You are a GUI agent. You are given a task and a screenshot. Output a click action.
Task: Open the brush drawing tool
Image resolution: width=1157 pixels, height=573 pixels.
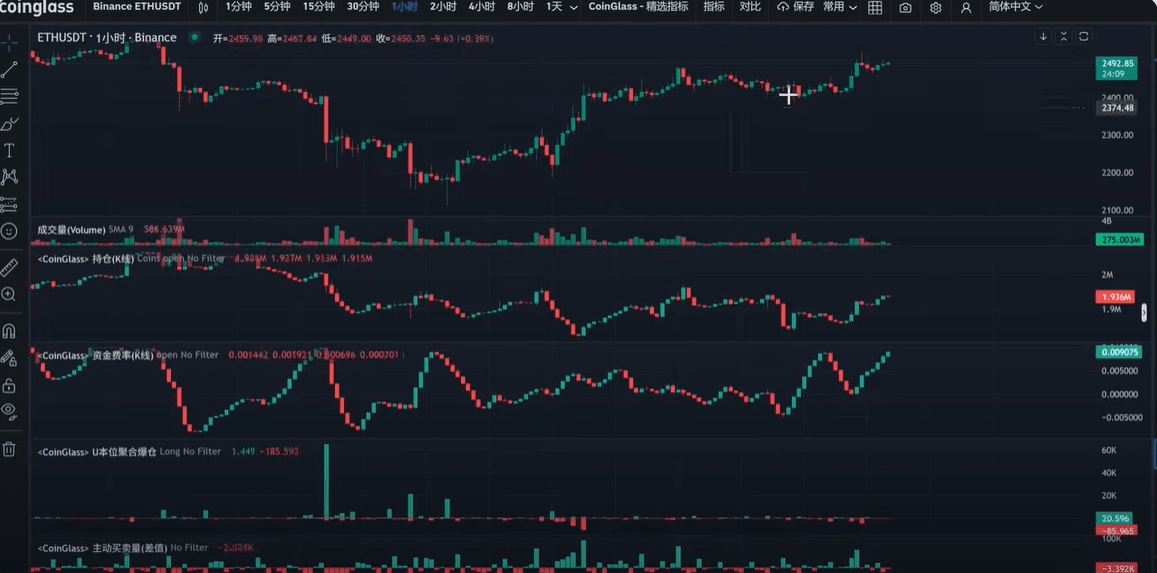[9, 124]
